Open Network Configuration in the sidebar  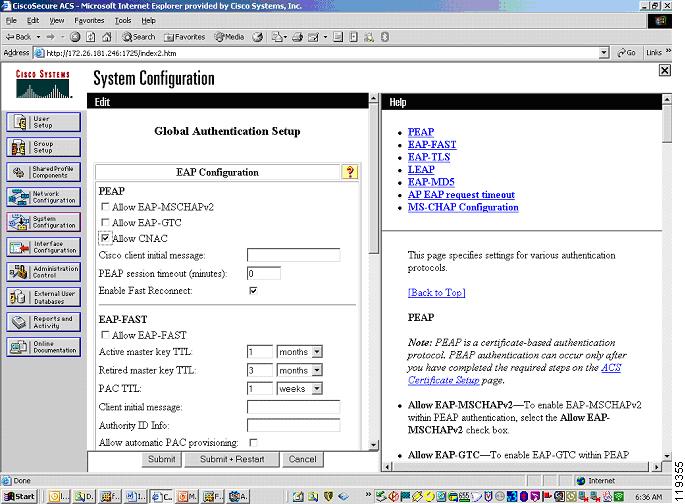(44, 197)
